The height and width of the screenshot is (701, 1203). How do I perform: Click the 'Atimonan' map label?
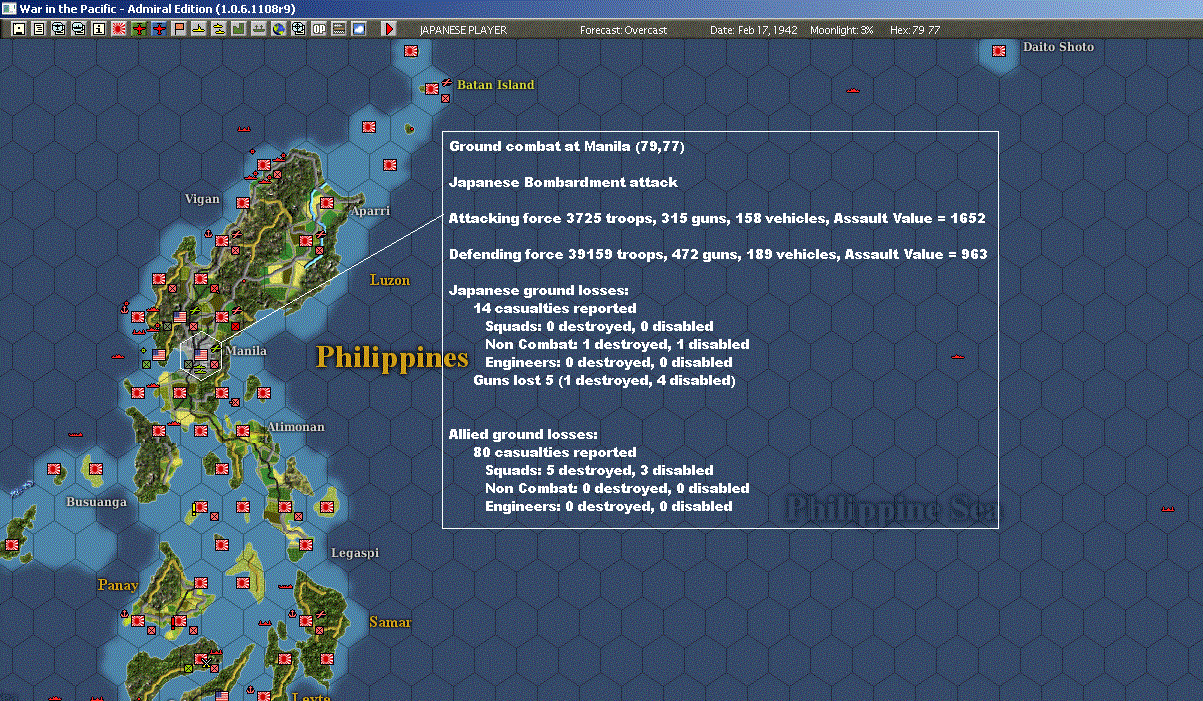pos(295,427)
